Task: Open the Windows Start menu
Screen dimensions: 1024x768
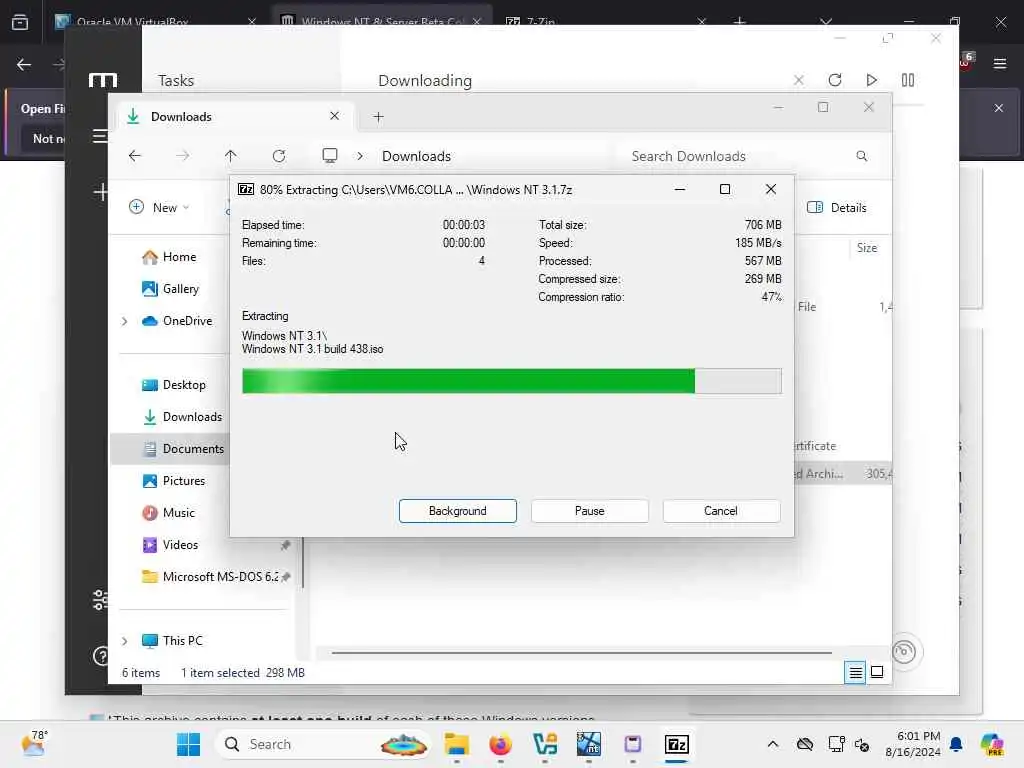Action: tap(189, 744)
